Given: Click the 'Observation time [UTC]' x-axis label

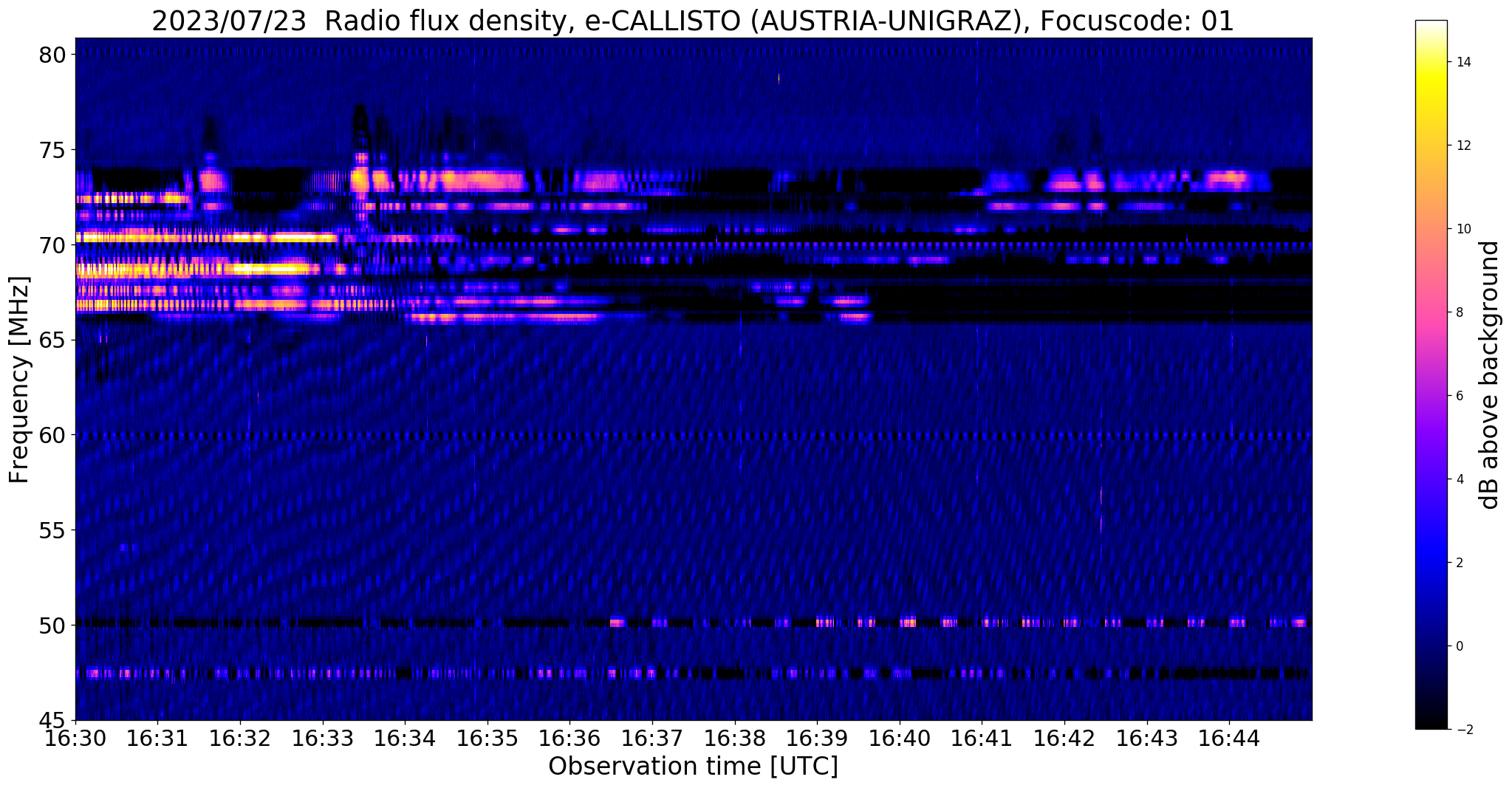Looking at the screenshot, I should pyautogui.click(x=693, y=767).
